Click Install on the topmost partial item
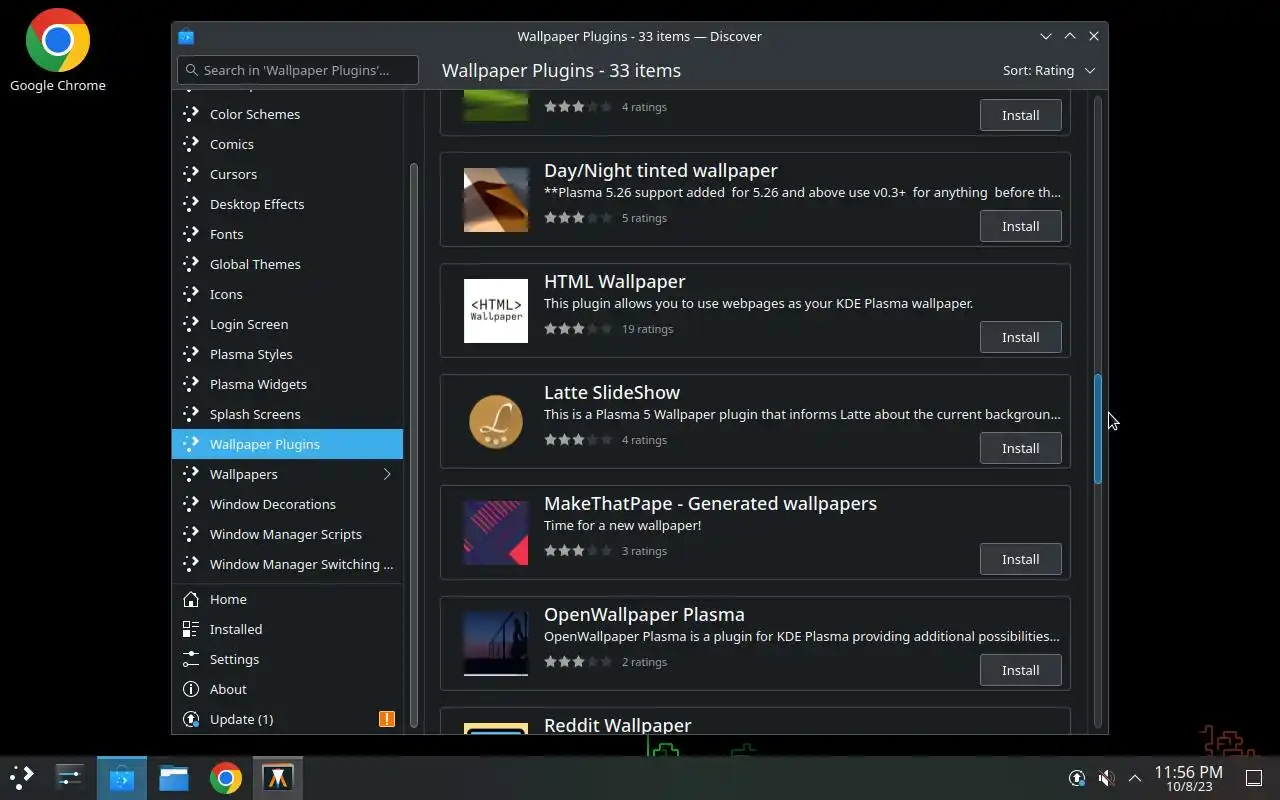 1020,115
